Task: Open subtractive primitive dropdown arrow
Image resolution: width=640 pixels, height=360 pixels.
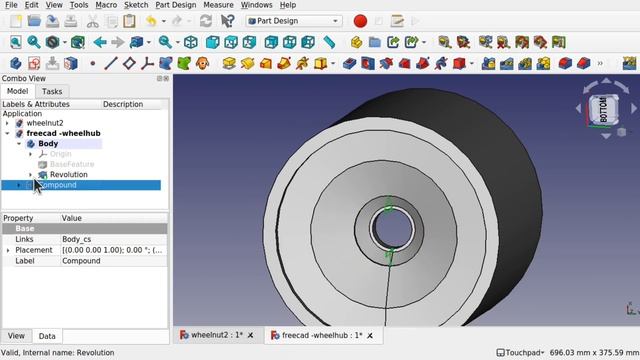Action: (x=472, y=63)
